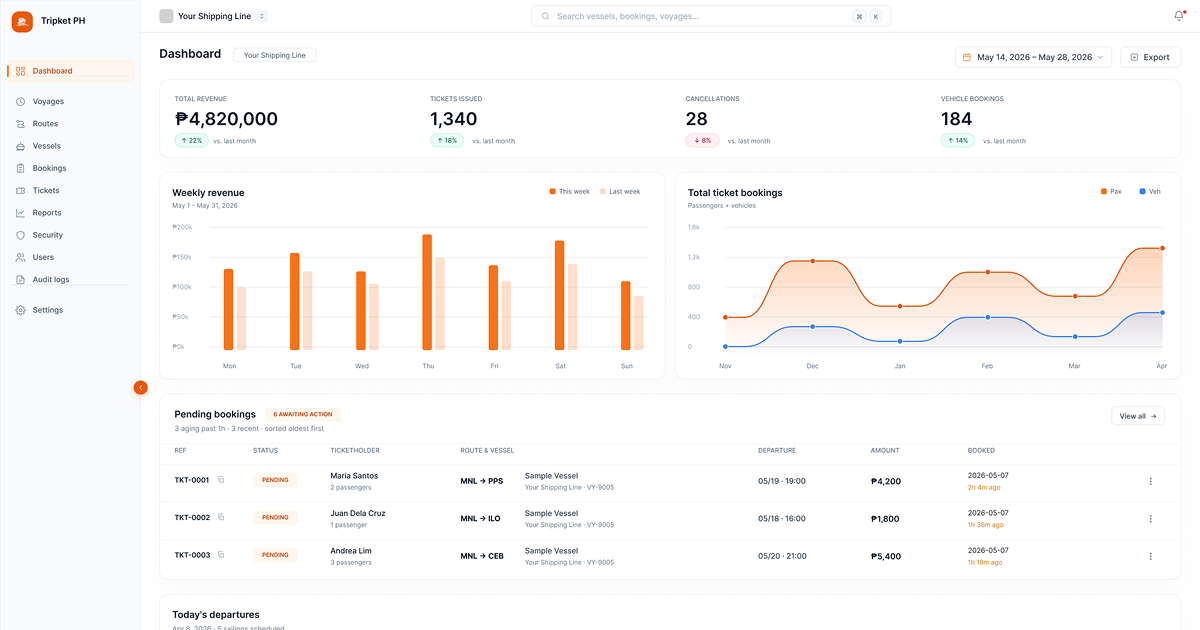This screenshot has height=630, width=1200.
Task: Copy reference TKT-0002 with copy icon
Action: (221, 517)
